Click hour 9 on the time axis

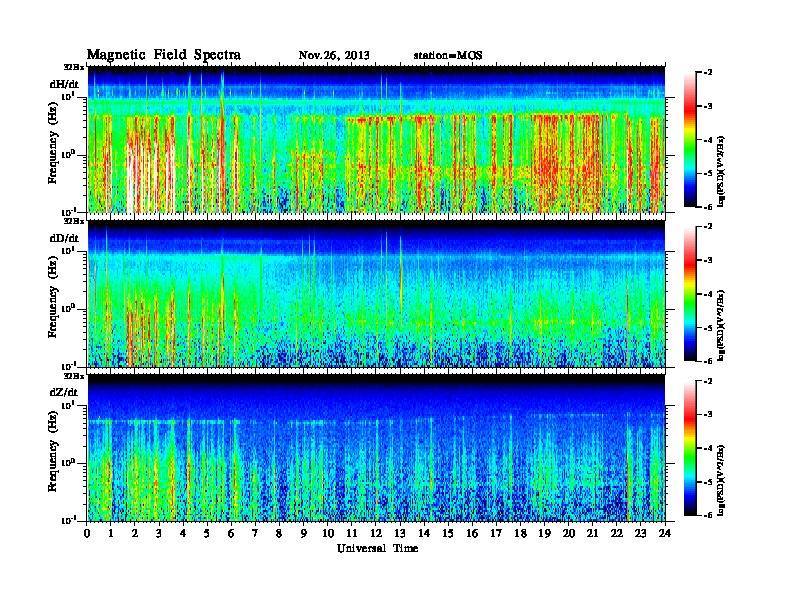304,533
